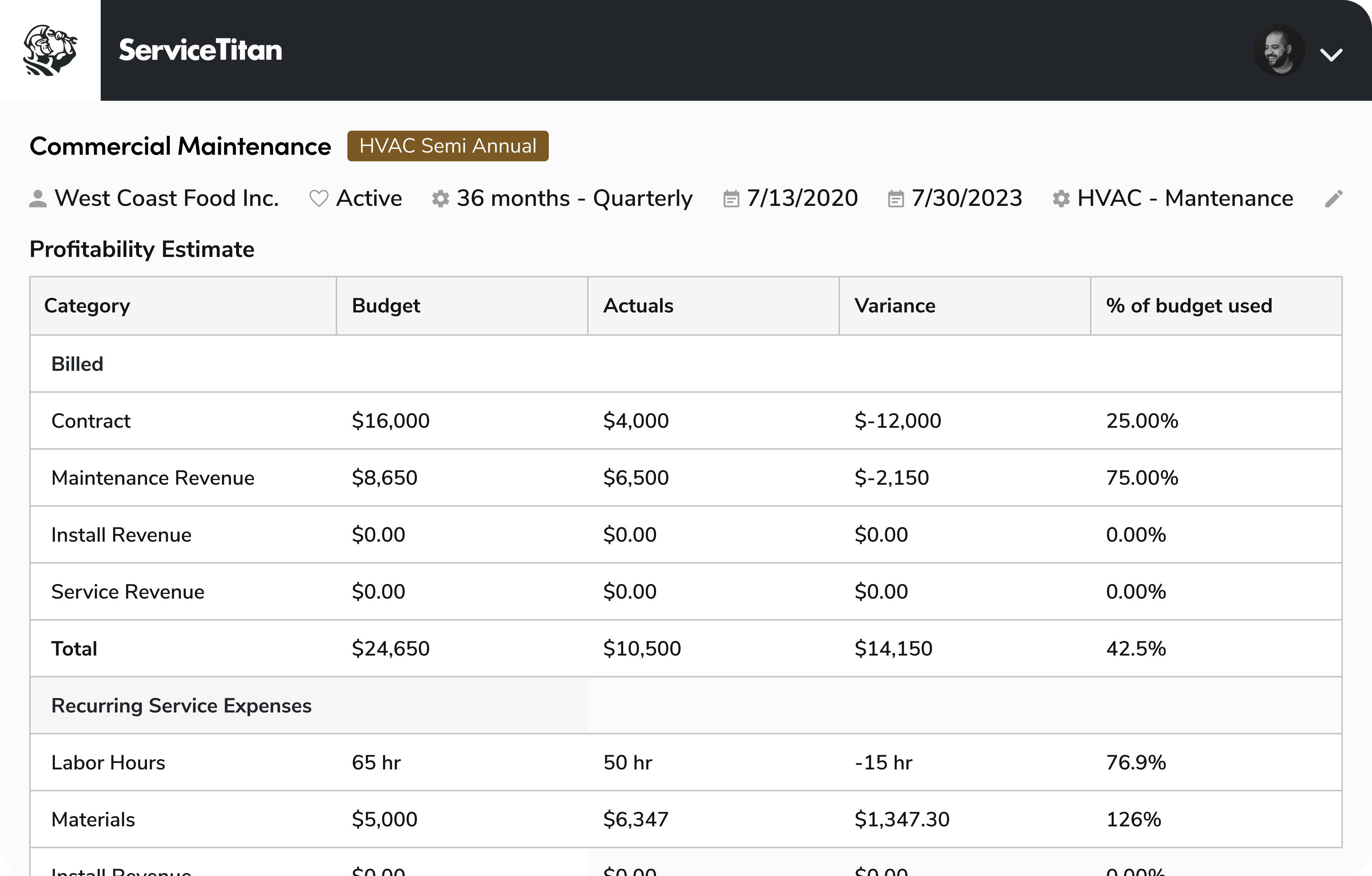1372x876 pixels.
Task: Click the variance value $-2,150
Action: click(892, 478)
